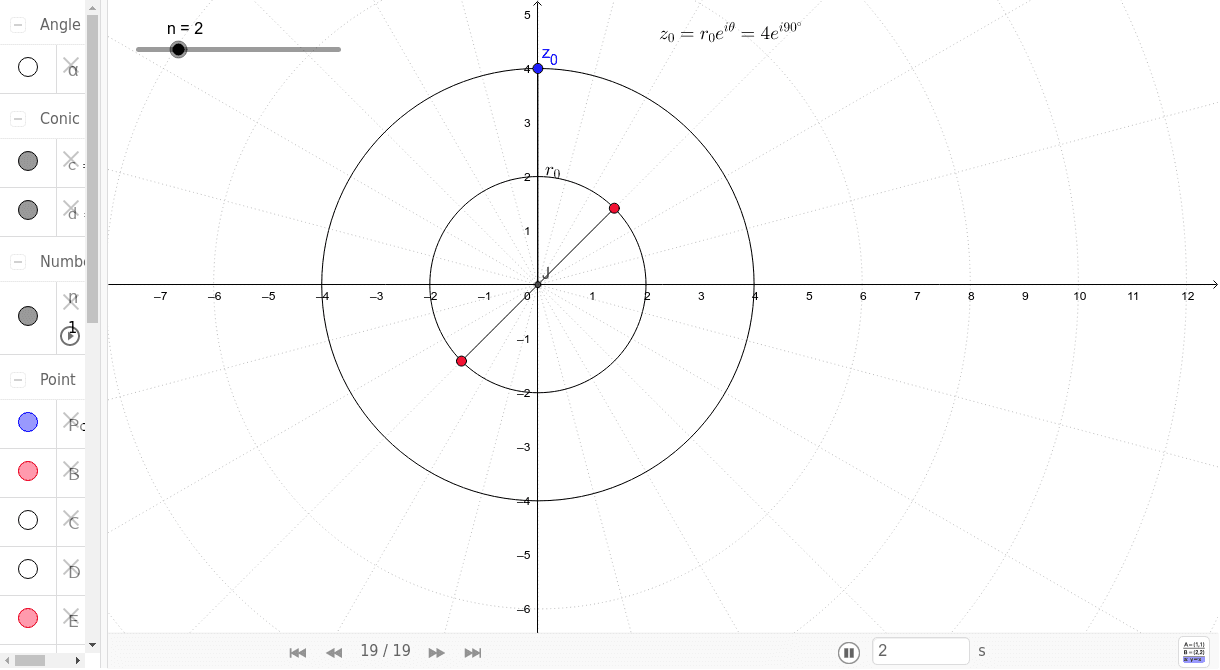Click the n slider handle
Image resolution: width=1220 pixels, height=670 pixels.
tap(178, 49)
